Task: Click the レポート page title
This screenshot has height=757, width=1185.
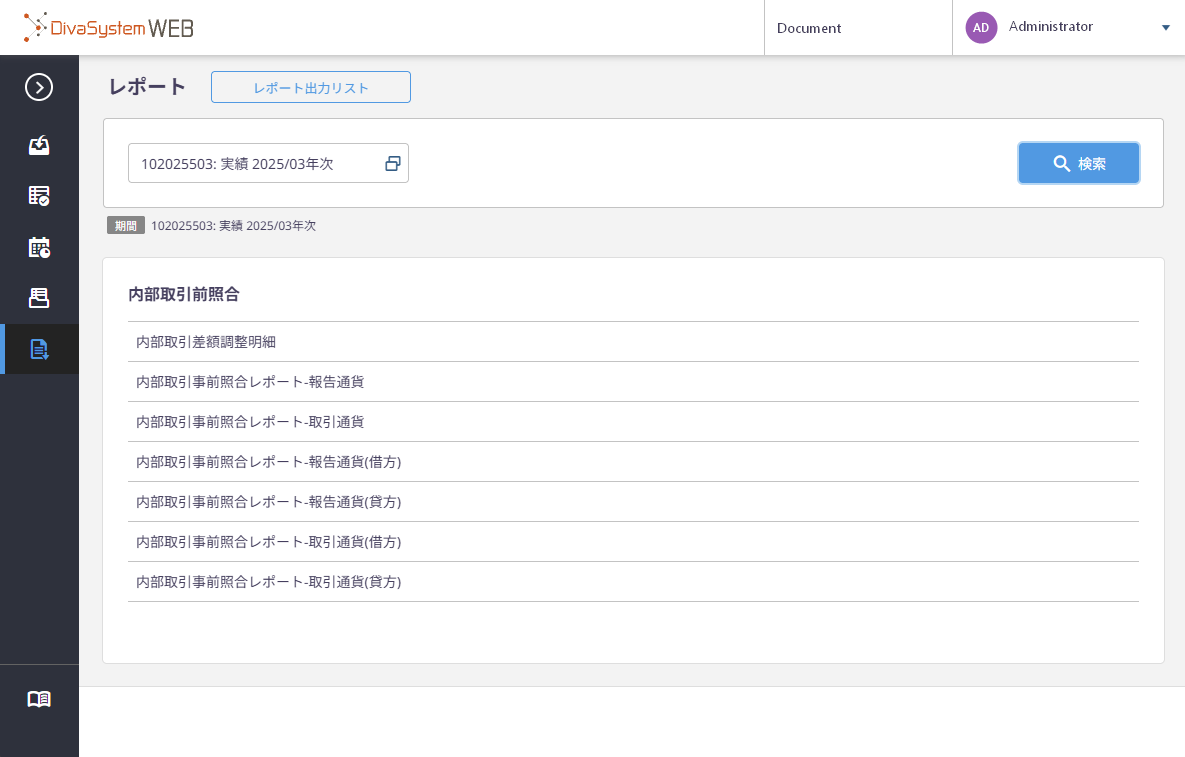Action: (x=147, y=87)
